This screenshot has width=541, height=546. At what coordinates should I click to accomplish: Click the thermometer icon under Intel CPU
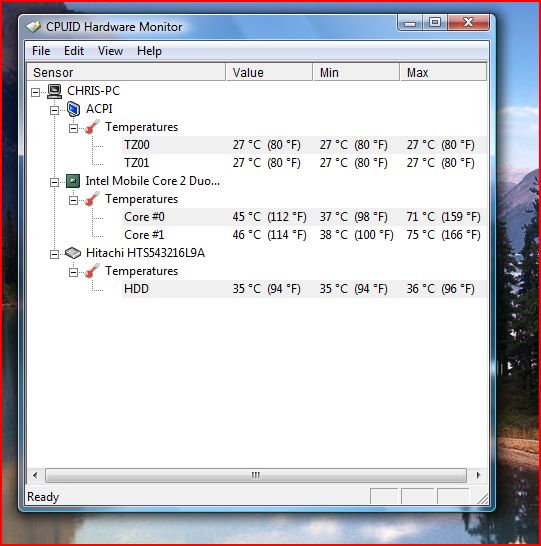[92, 199]
